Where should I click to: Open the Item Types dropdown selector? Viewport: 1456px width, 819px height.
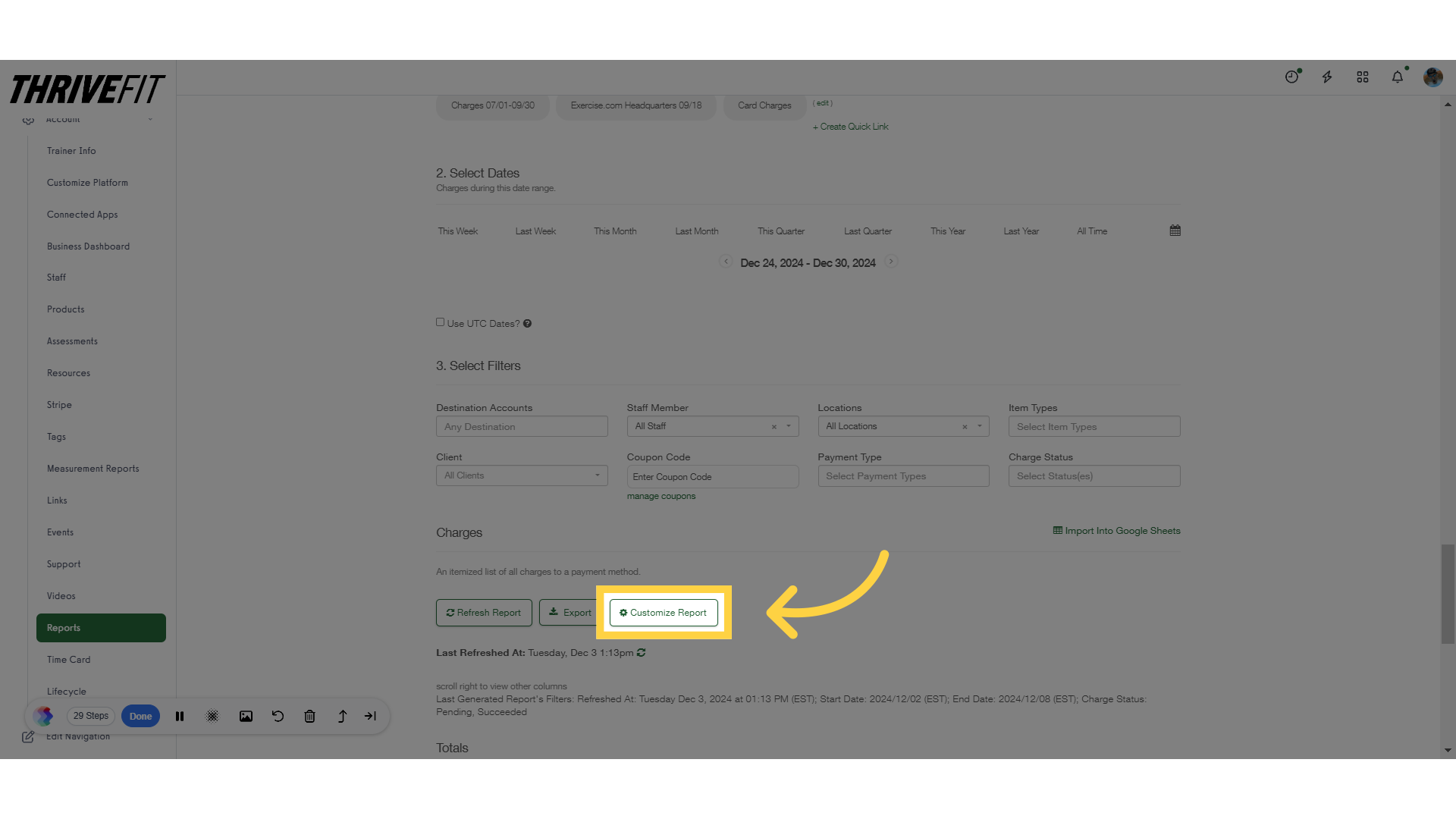[1094, 426]
